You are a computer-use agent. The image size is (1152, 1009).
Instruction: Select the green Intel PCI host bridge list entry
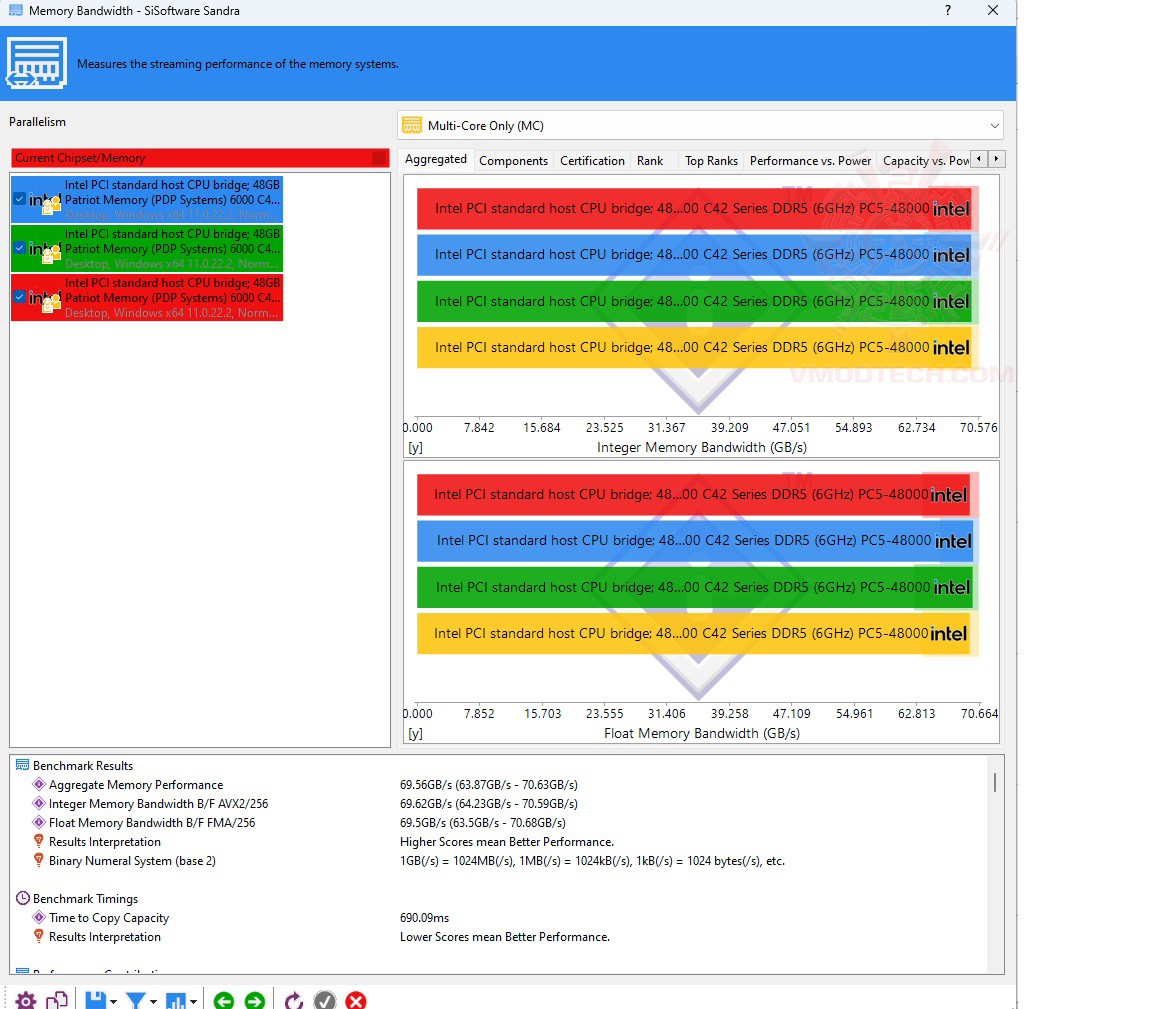[x=147, y=248]
